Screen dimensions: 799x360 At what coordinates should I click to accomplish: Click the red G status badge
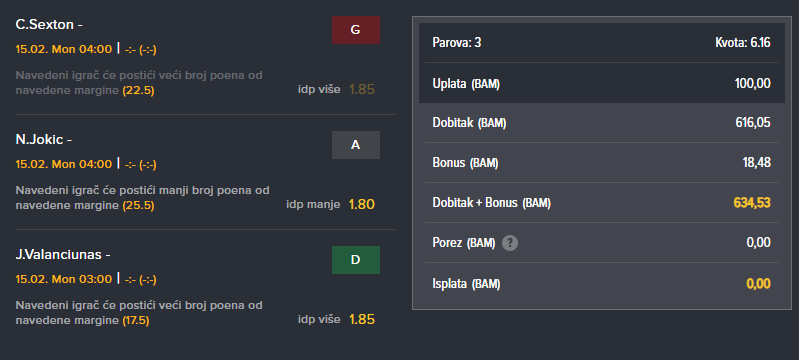click(x=356, y=30)
